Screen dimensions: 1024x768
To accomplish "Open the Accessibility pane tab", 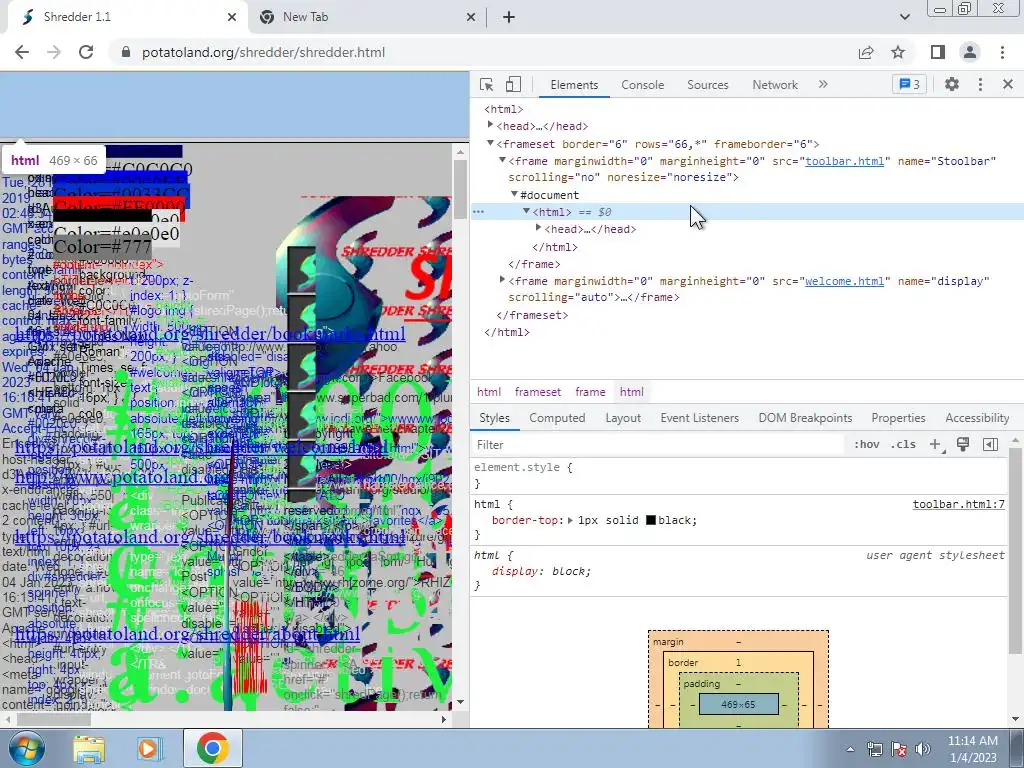I will pyautogui.click(x=977, y=418).
